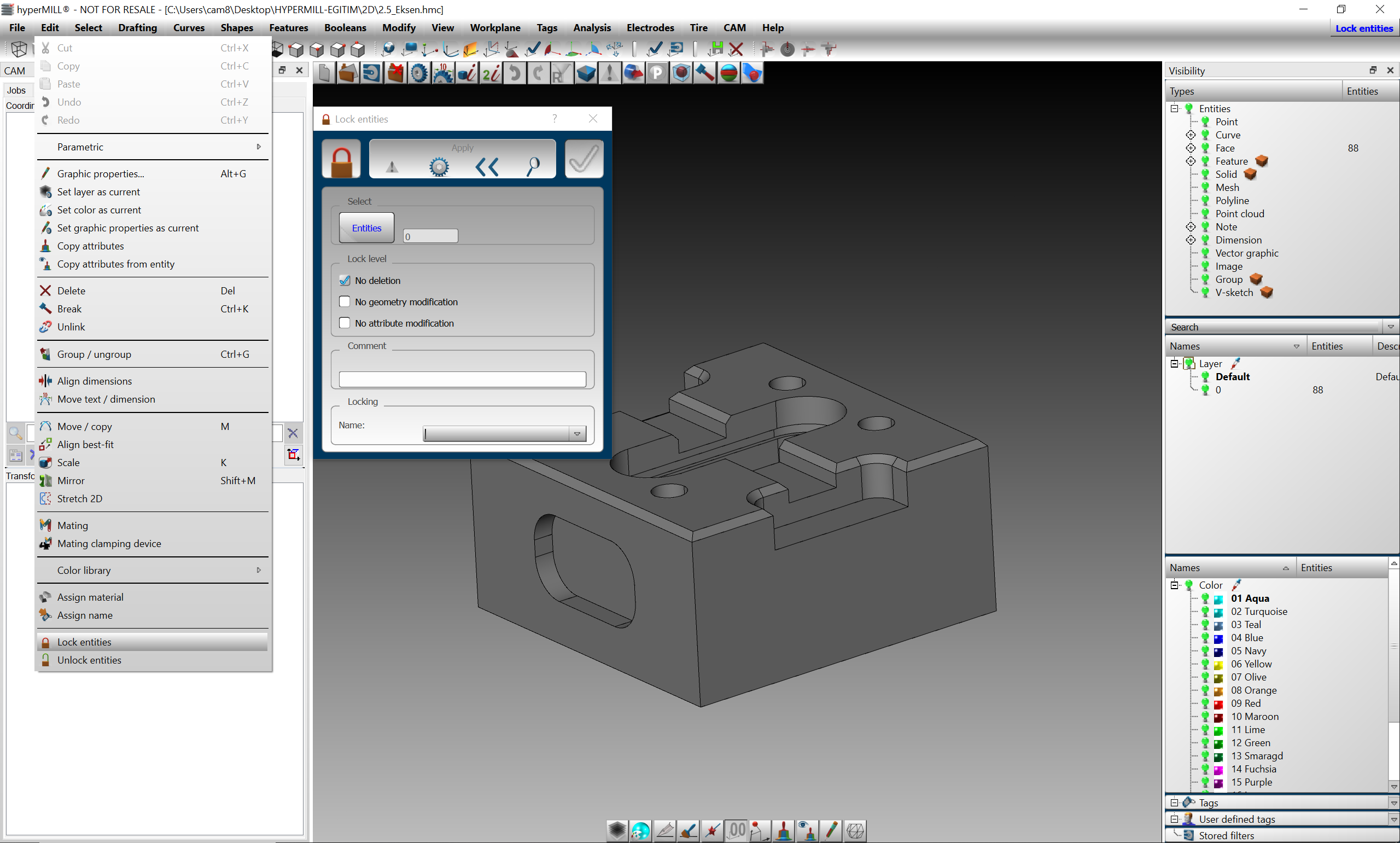Click the double left chevron icon
This screenshot has height=843, width=1400.
(487, 166)
